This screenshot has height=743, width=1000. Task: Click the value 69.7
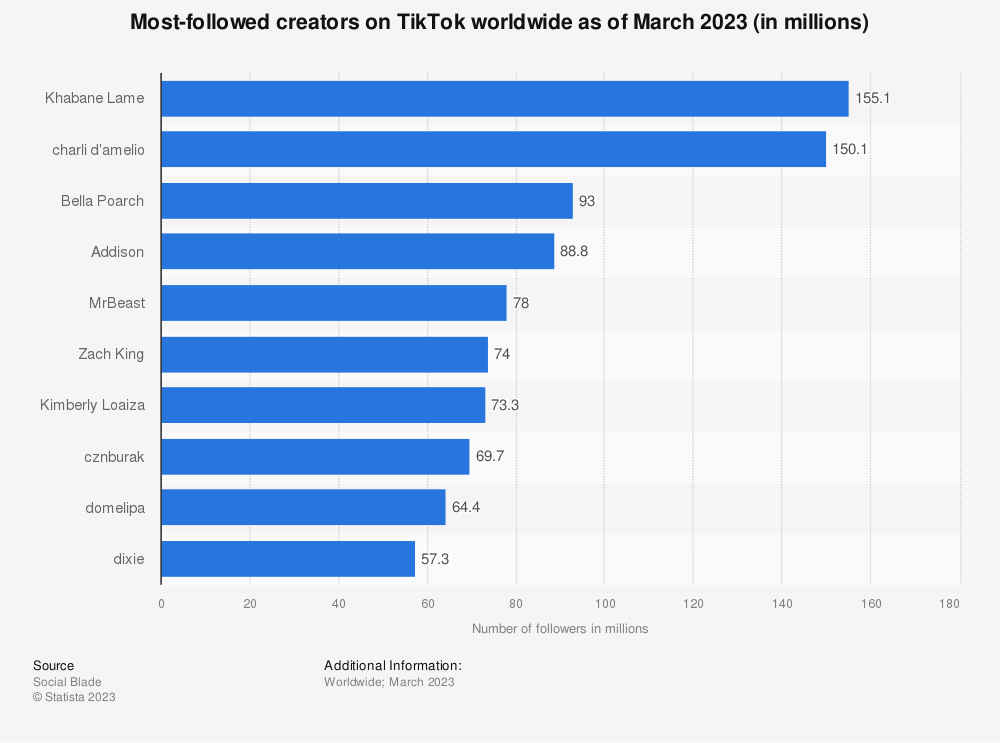tap(490, 456)
